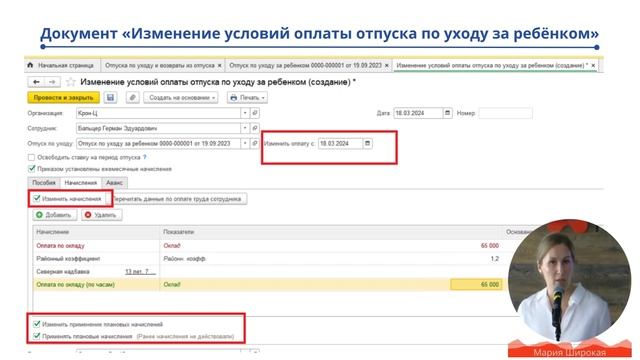The width and height of the screenshot is (640, 360).
Task: Click the Дата field value
Action: (418, 113)
